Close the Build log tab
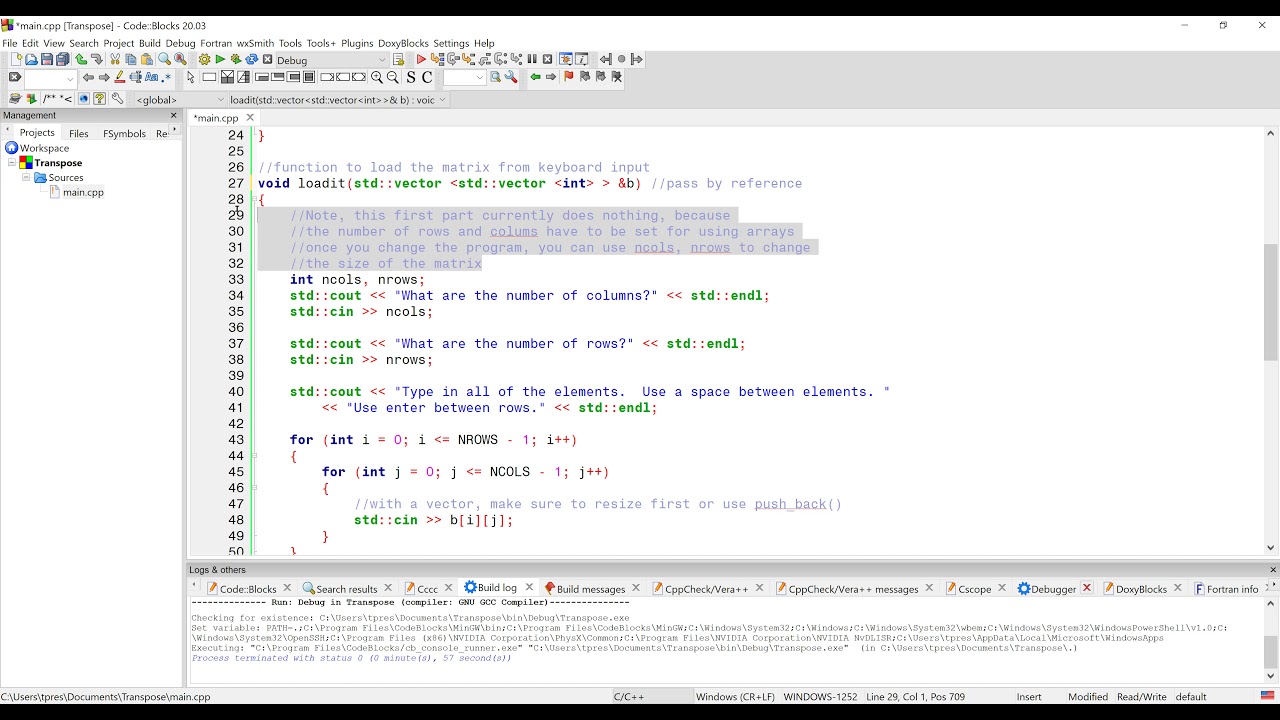1280x720 pixels. (x=530, y=588)
